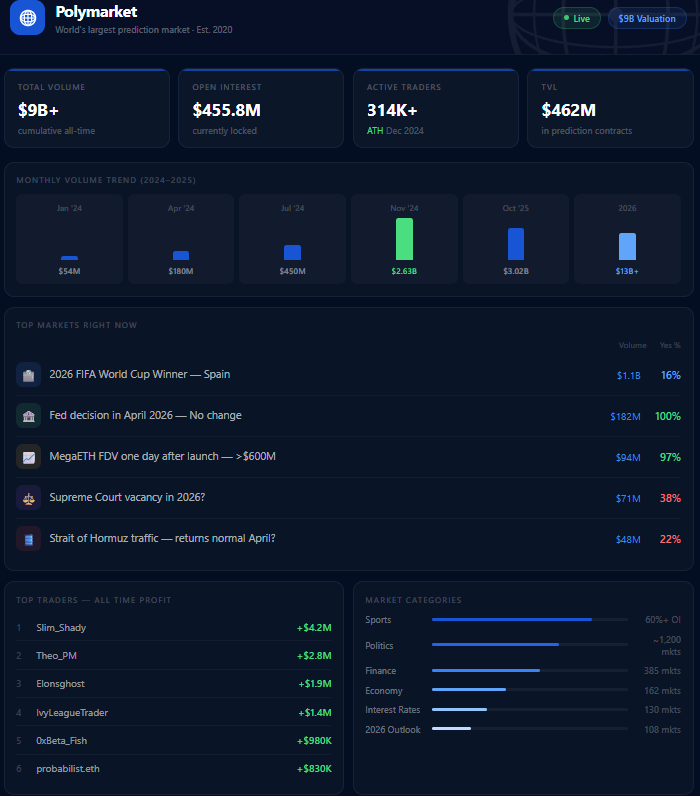The image size is (700, 796).
Task: Select trader Elonsghost
Action: (x=60, y=684)
